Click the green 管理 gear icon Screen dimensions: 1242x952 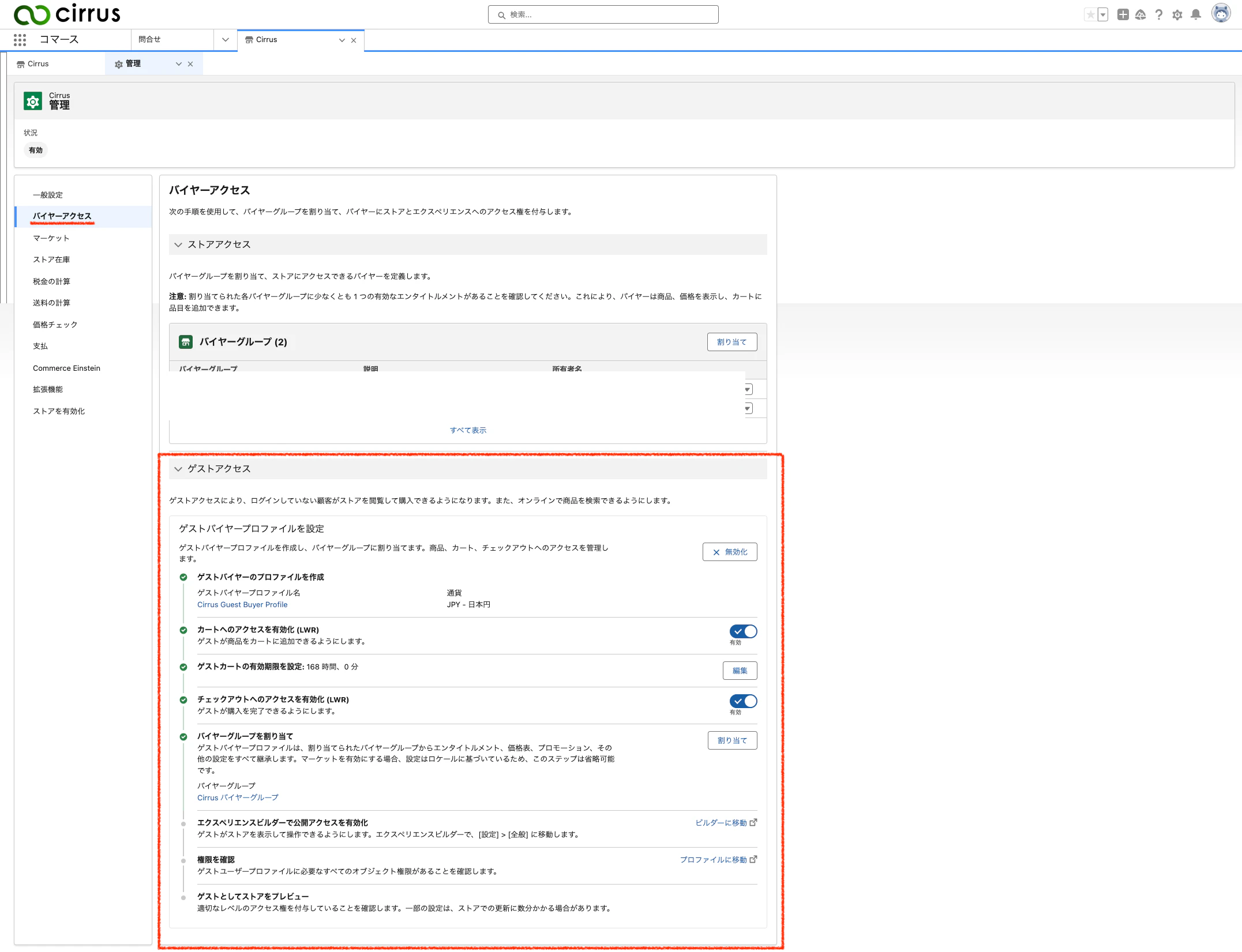[33, 101]
